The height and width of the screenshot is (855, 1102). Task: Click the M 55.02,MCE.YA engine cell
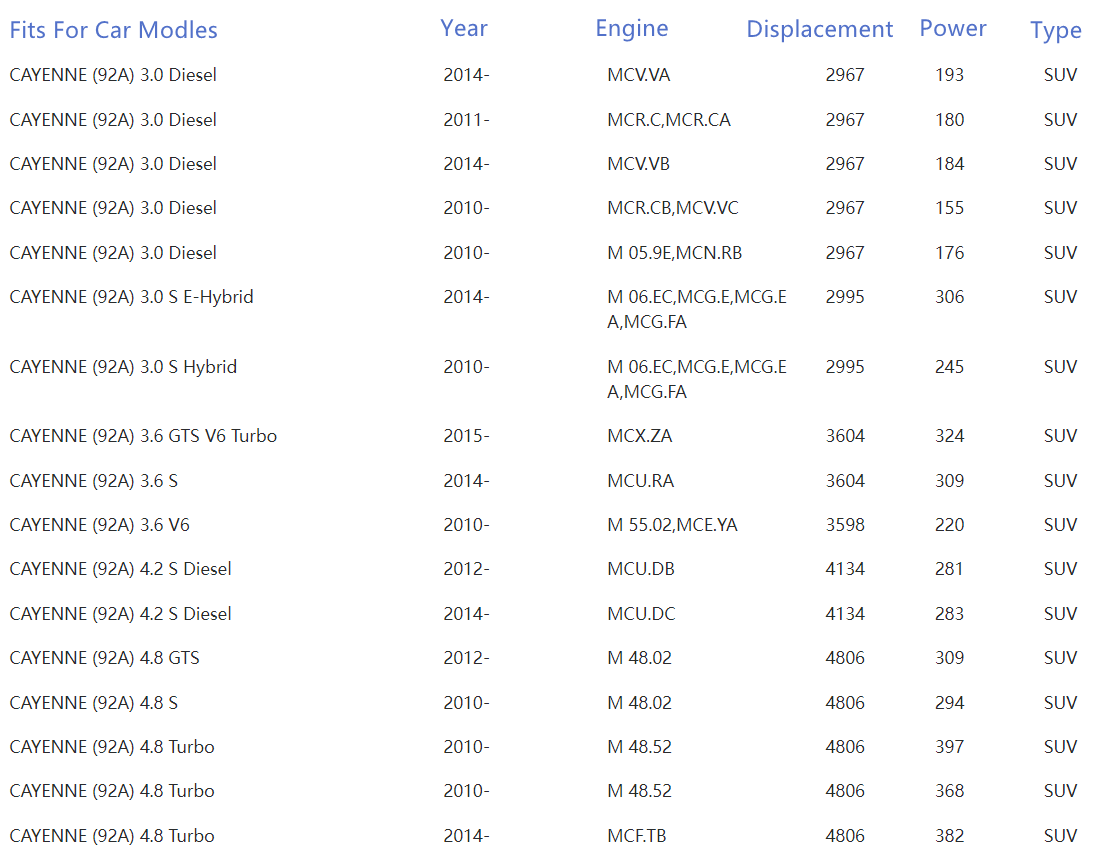click(671, 525)
